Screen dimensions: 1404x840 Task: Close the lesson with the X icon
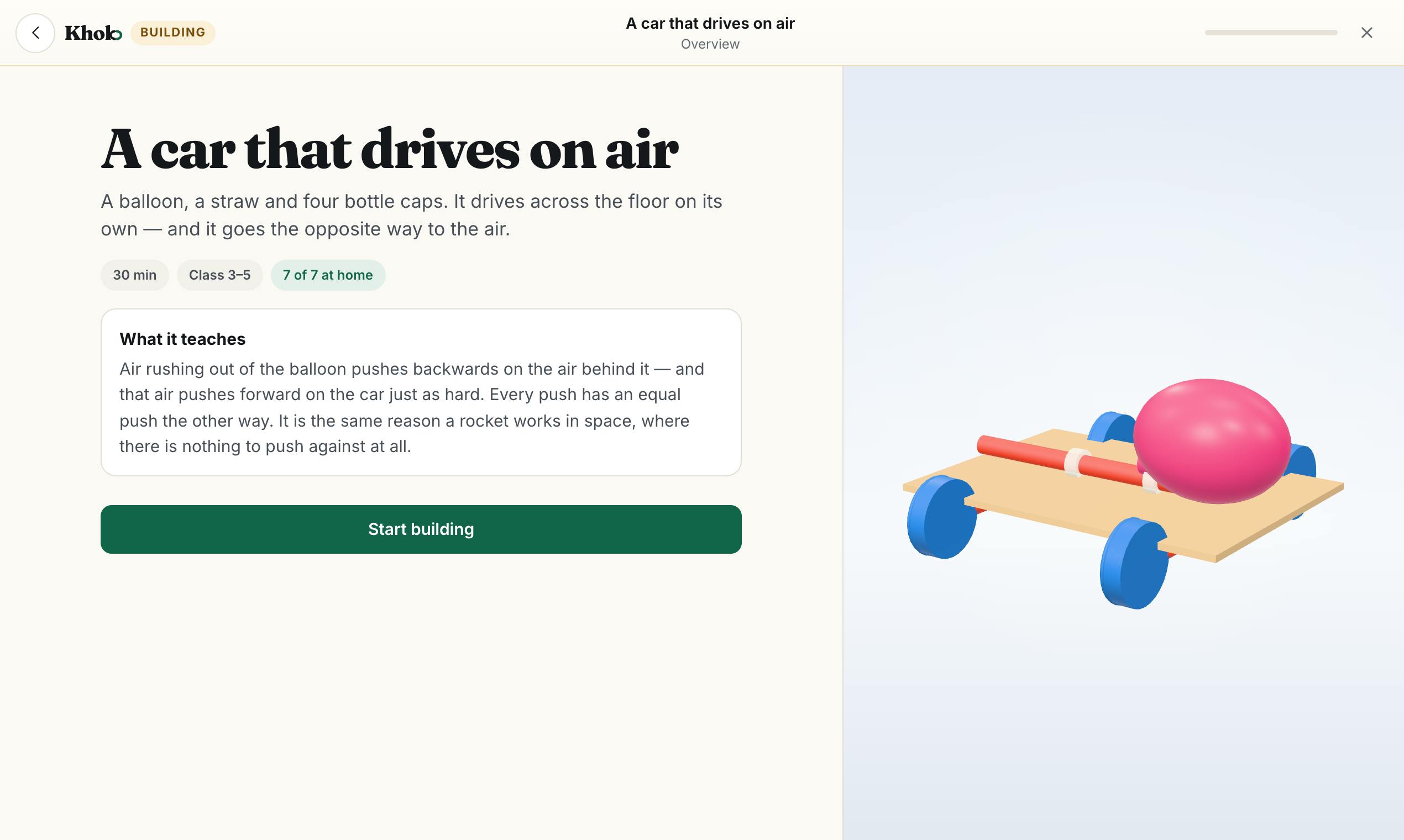tap(1366, 33)
